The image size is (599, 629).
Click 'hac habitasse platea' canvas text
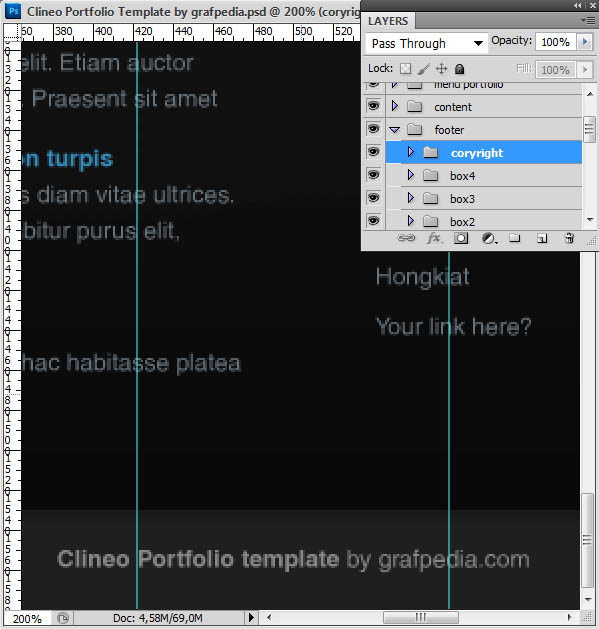point(131,363)
